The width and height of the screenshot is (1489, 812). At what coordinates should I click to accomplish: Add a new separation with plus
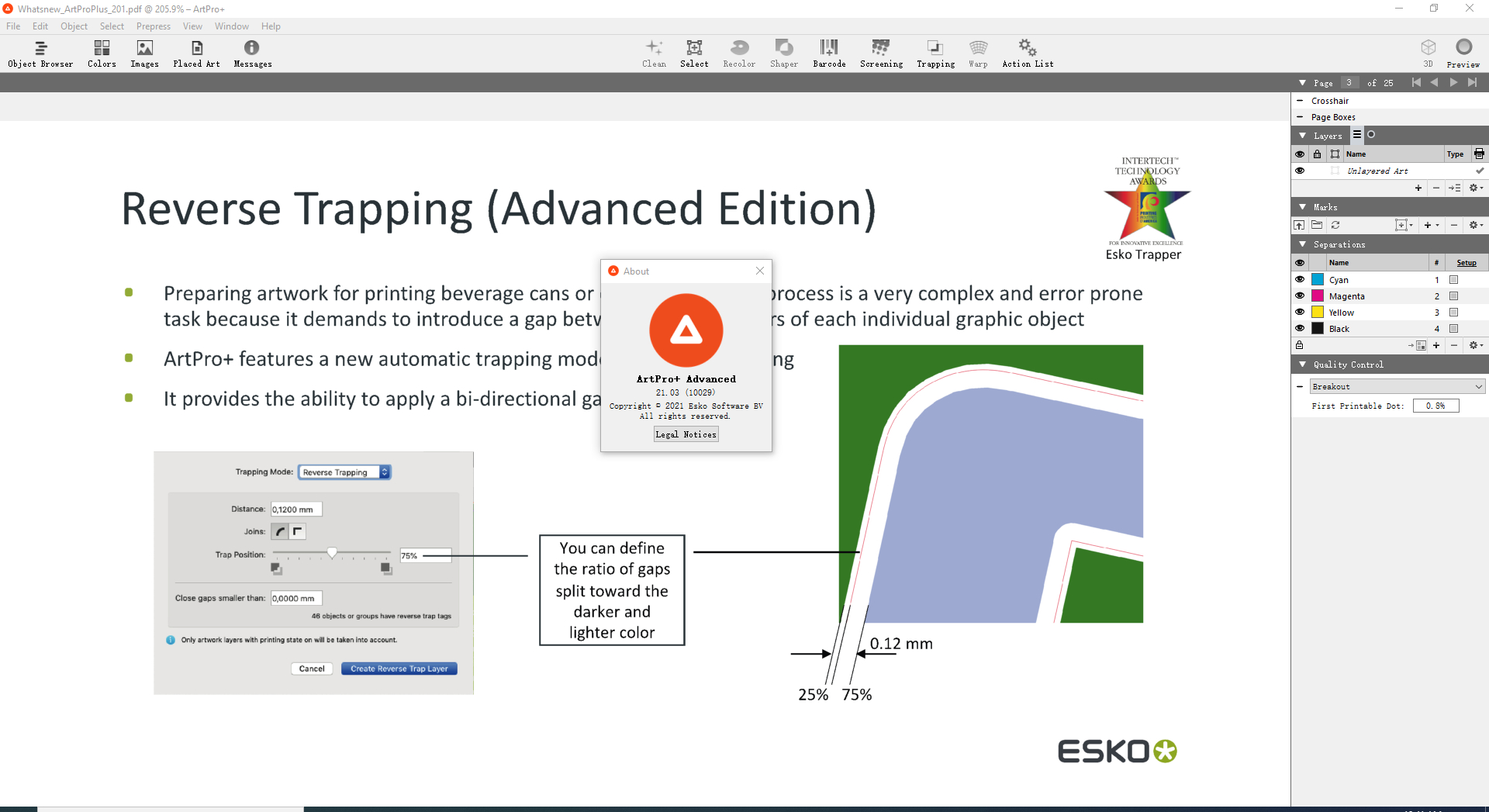click(x=1436, y=345)
